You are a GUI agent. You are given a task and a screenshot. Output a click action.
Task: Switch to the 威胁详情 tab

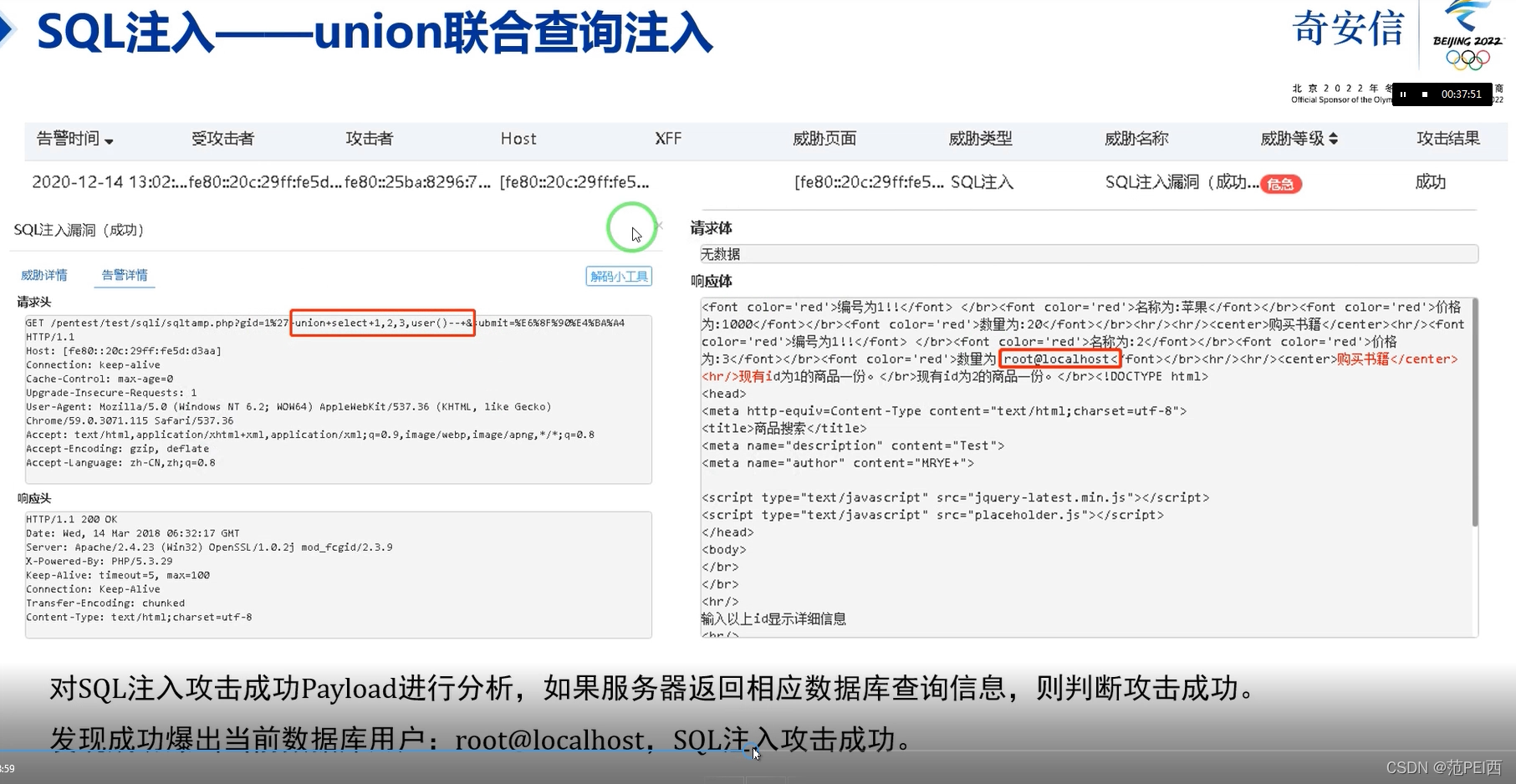[44, 275]
